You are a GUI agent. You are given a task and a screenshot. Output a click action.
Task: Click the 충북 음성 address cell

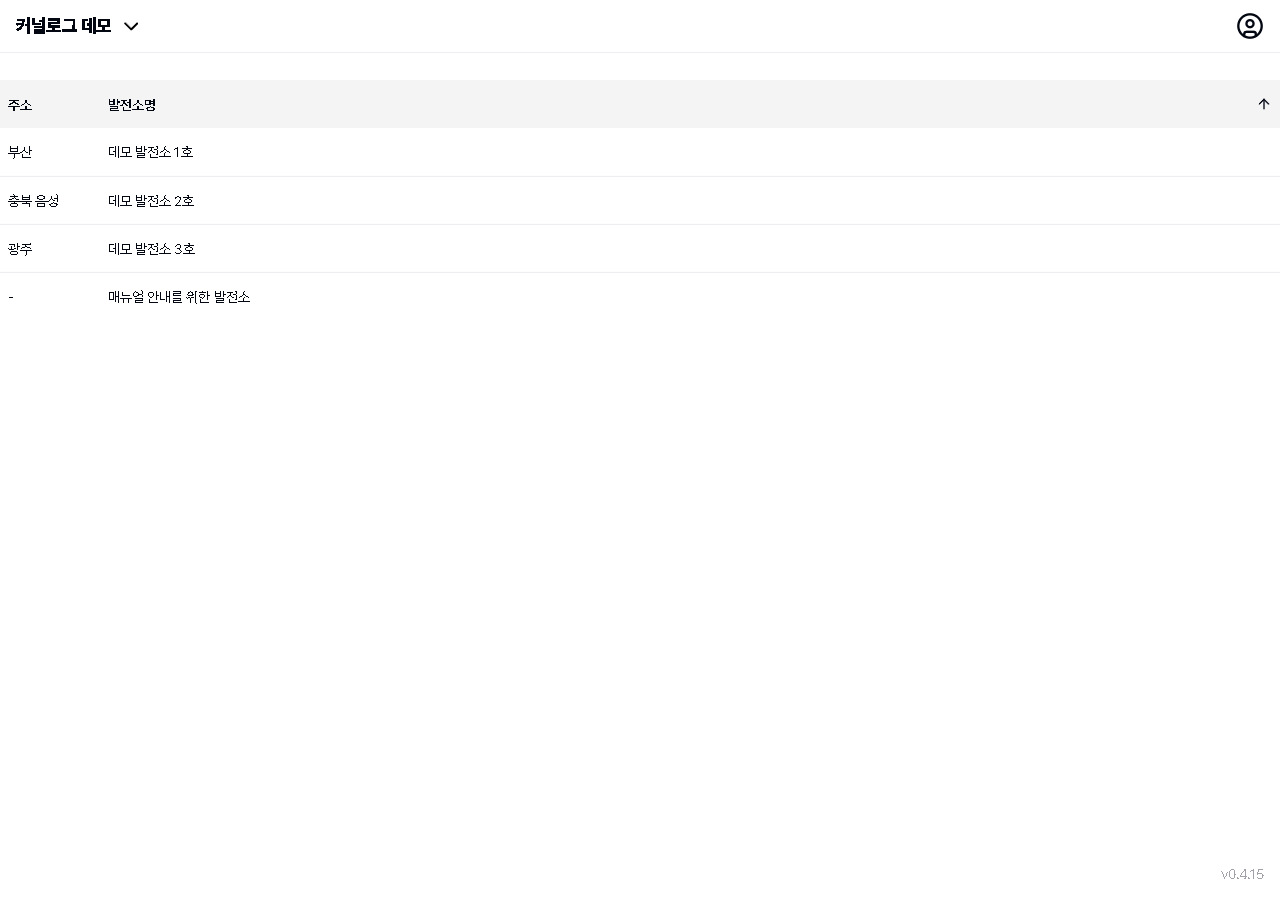point(33,201)
